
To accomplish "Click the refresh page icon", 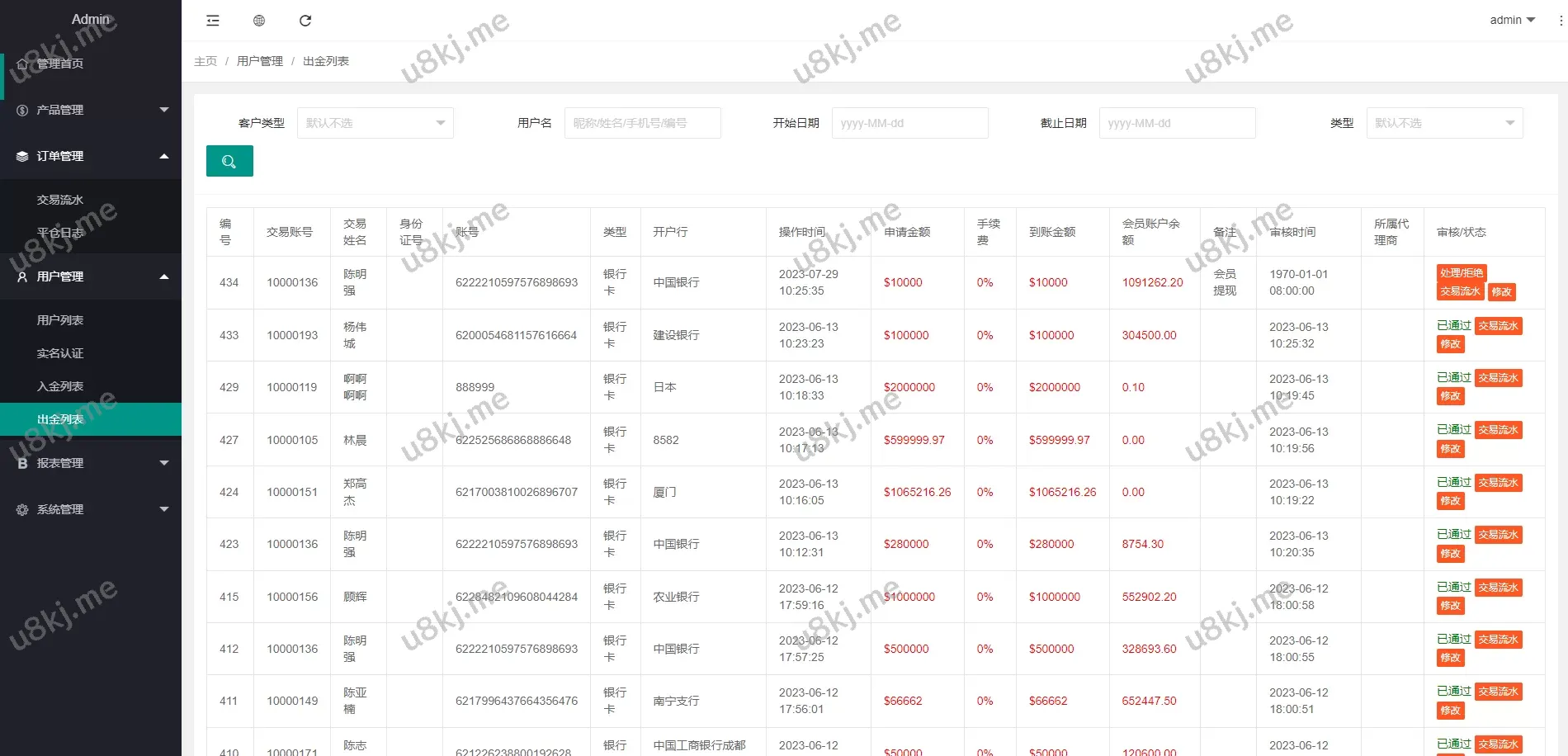I will point(305,21).
